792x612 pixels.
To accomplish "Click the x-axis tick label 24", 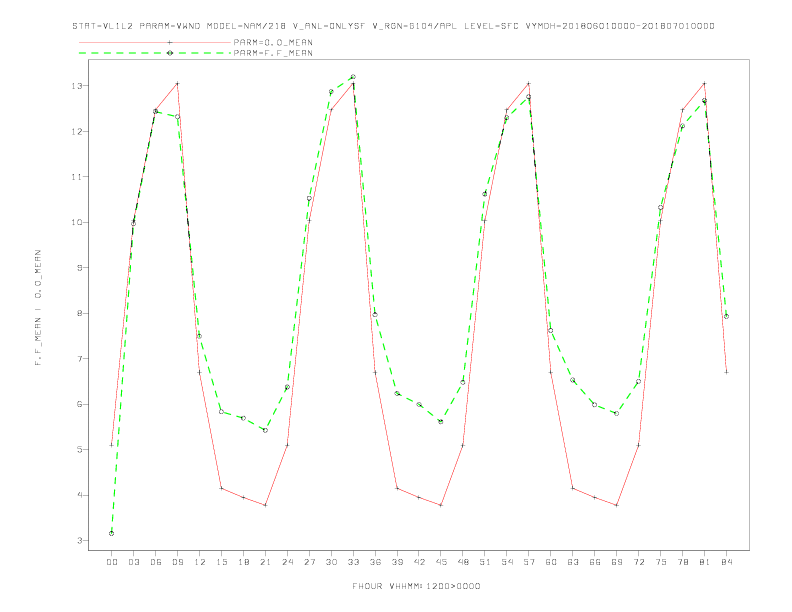I will click(287, 562).
